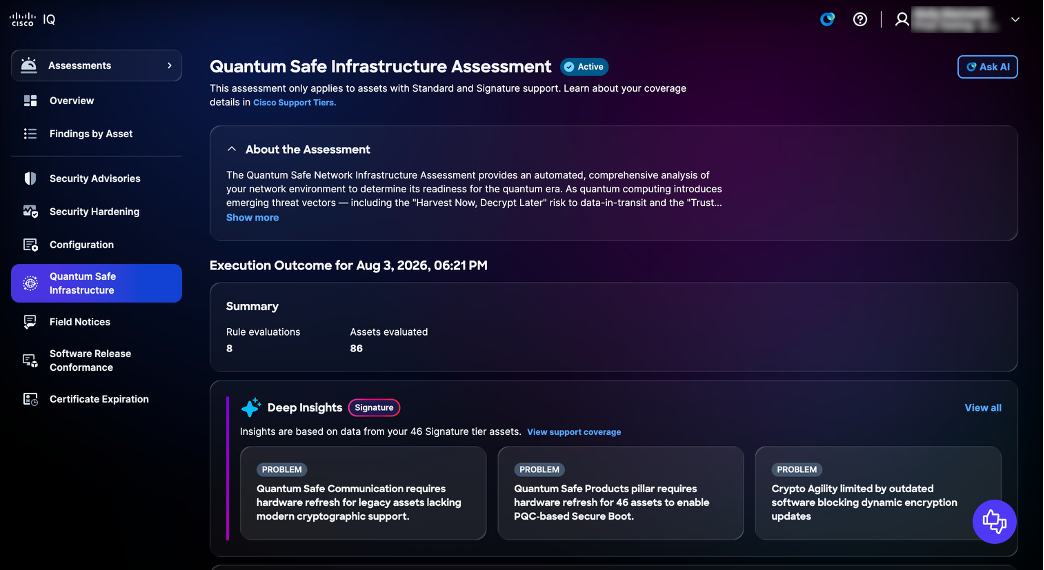Expand the Assessments menu chevron
Image resolution: width=1044 pixels, height=570 pixels.
(x=169, y=65)
